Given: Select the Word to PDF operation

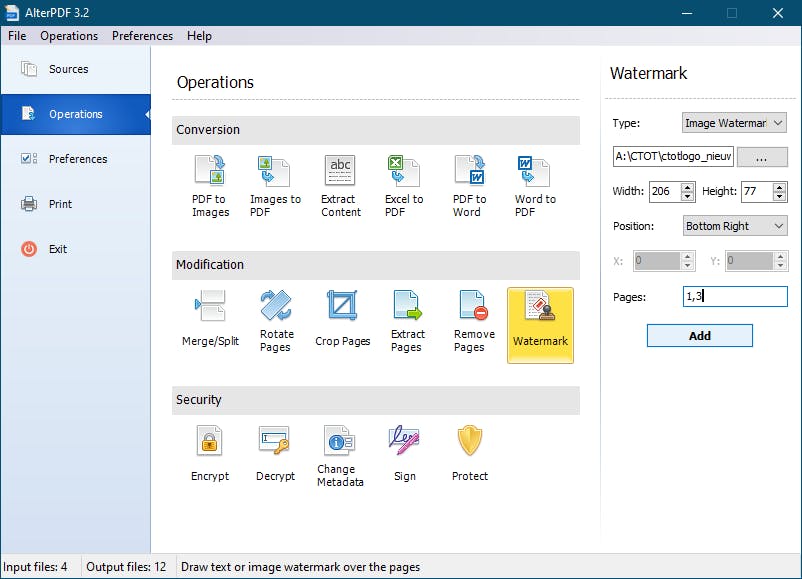Looking at the screenshot, I should pos(534,187).
